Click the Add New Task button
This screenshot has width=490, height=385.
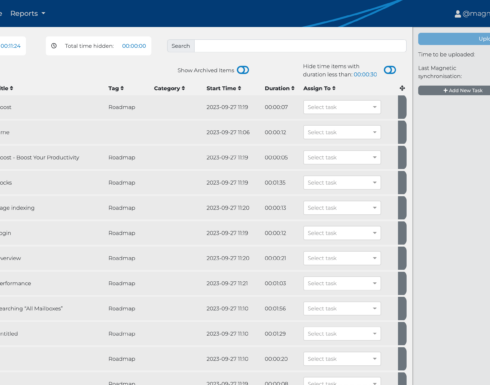click(454, 90)
